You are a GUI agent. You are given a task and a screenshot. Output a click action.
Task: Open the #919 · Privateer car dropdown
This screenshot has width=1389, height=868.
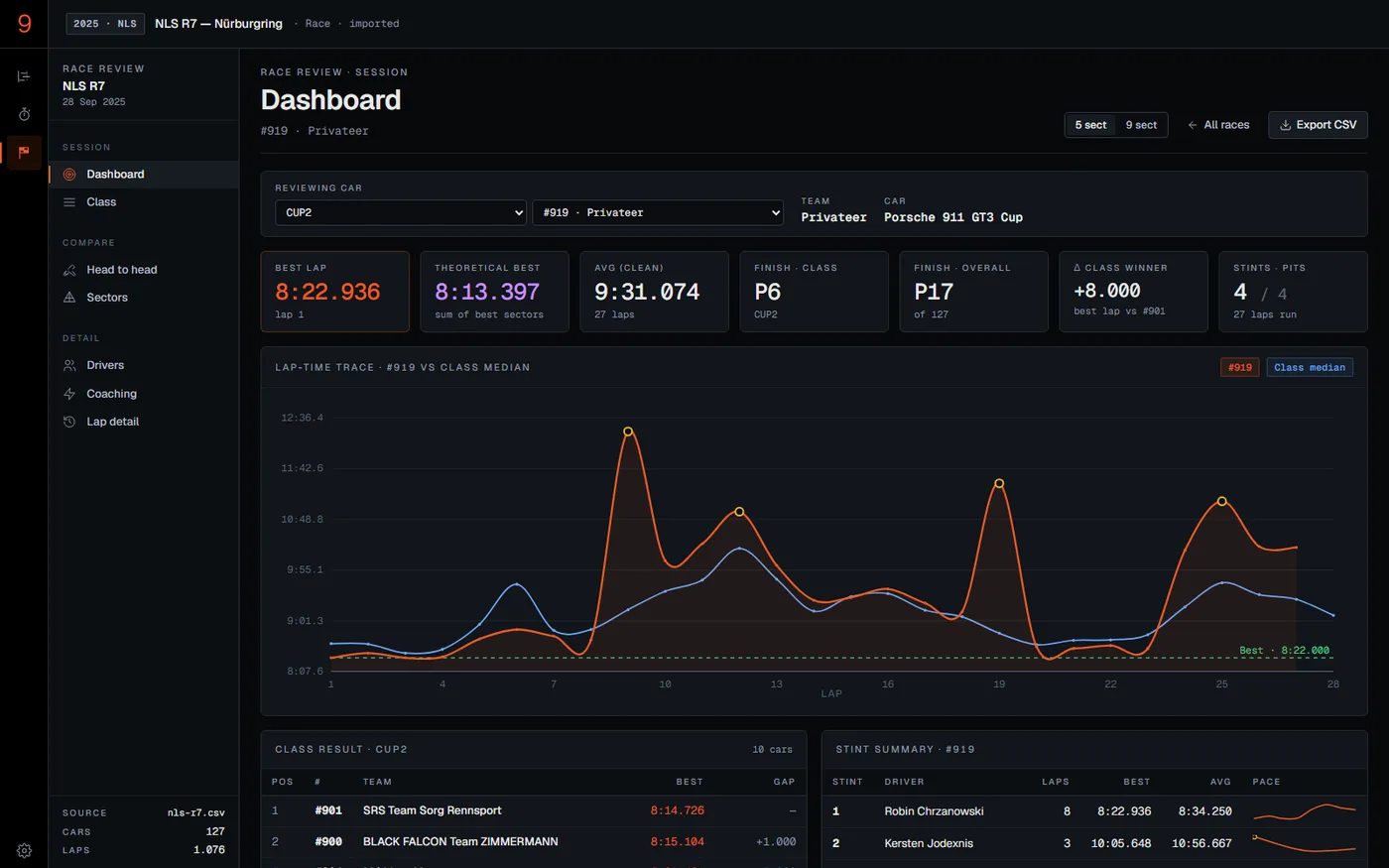coord(658,212)
